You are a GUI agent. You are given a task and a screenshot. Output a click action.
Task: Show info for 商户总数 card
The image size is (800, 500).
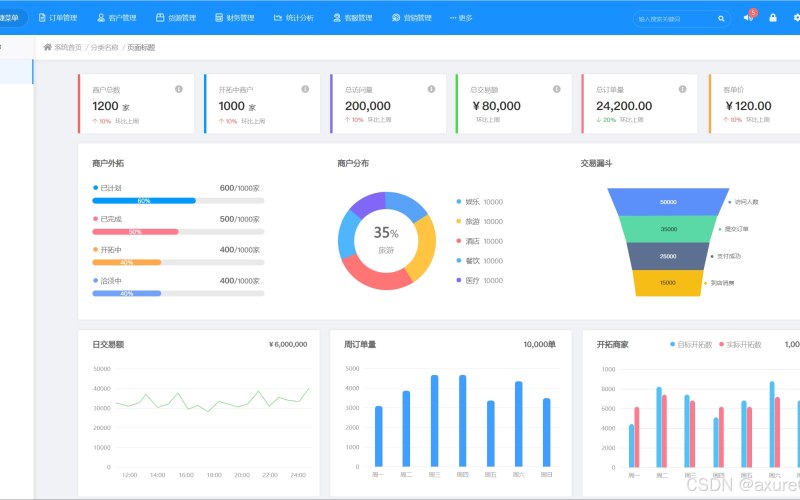tap(179, 89)
